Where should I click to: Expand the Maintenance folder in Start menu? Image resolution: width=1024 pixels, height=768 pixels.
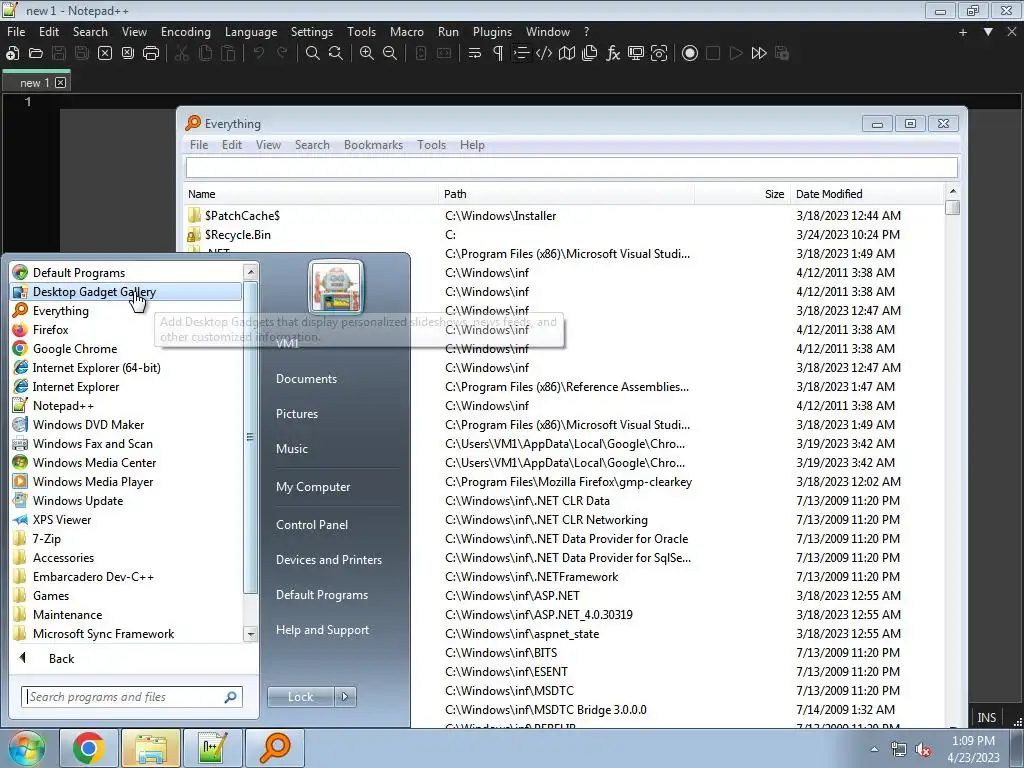click(126, 615)
